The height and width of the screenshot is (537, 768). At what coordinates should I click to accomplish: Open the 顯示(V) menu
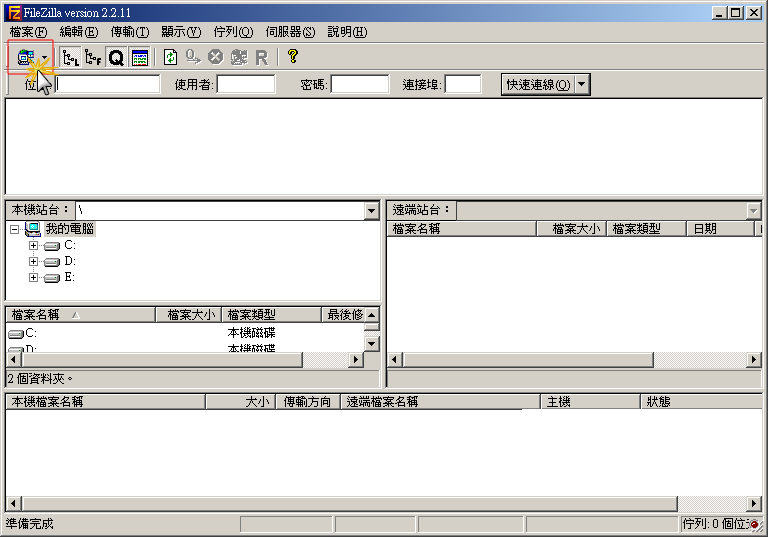coord(181,32)
